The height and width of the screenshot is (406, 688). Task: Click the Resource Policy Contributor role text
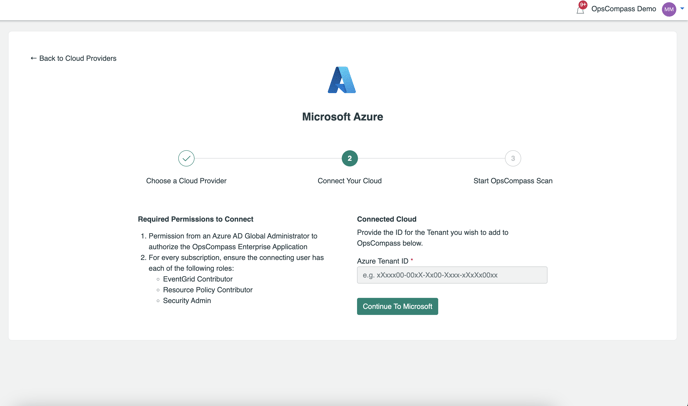click(x=208, y=290)
